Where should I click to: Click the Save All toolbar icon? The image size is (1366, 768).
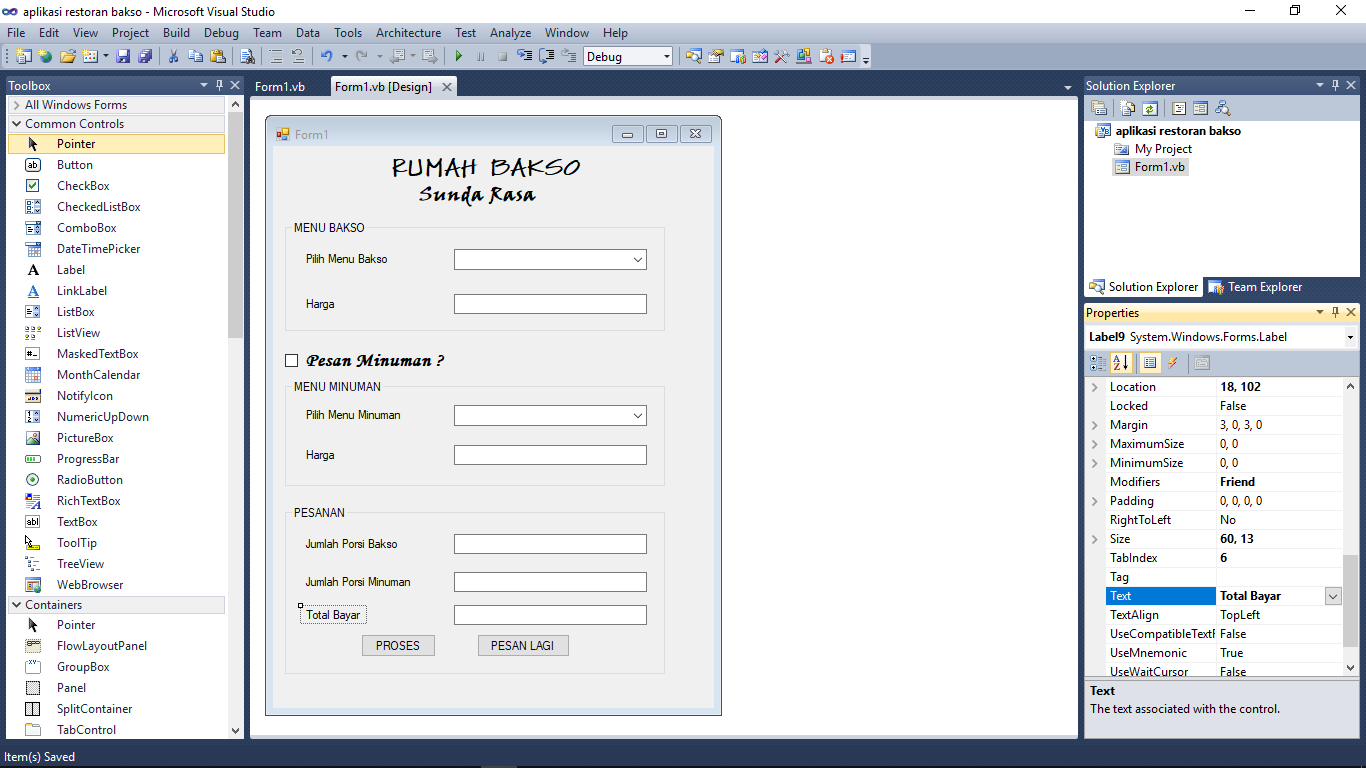tap(145, 56)
